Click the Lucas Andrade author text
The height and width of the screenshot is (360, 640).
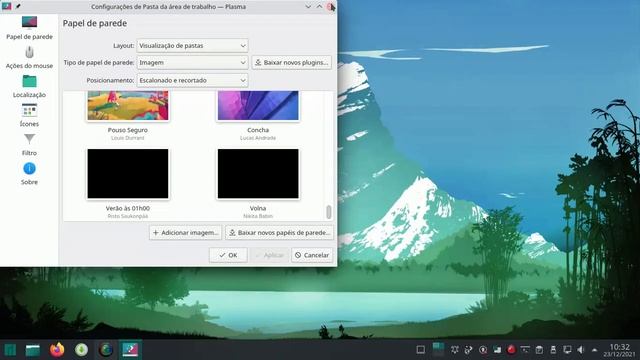click(x=258, y=138)
